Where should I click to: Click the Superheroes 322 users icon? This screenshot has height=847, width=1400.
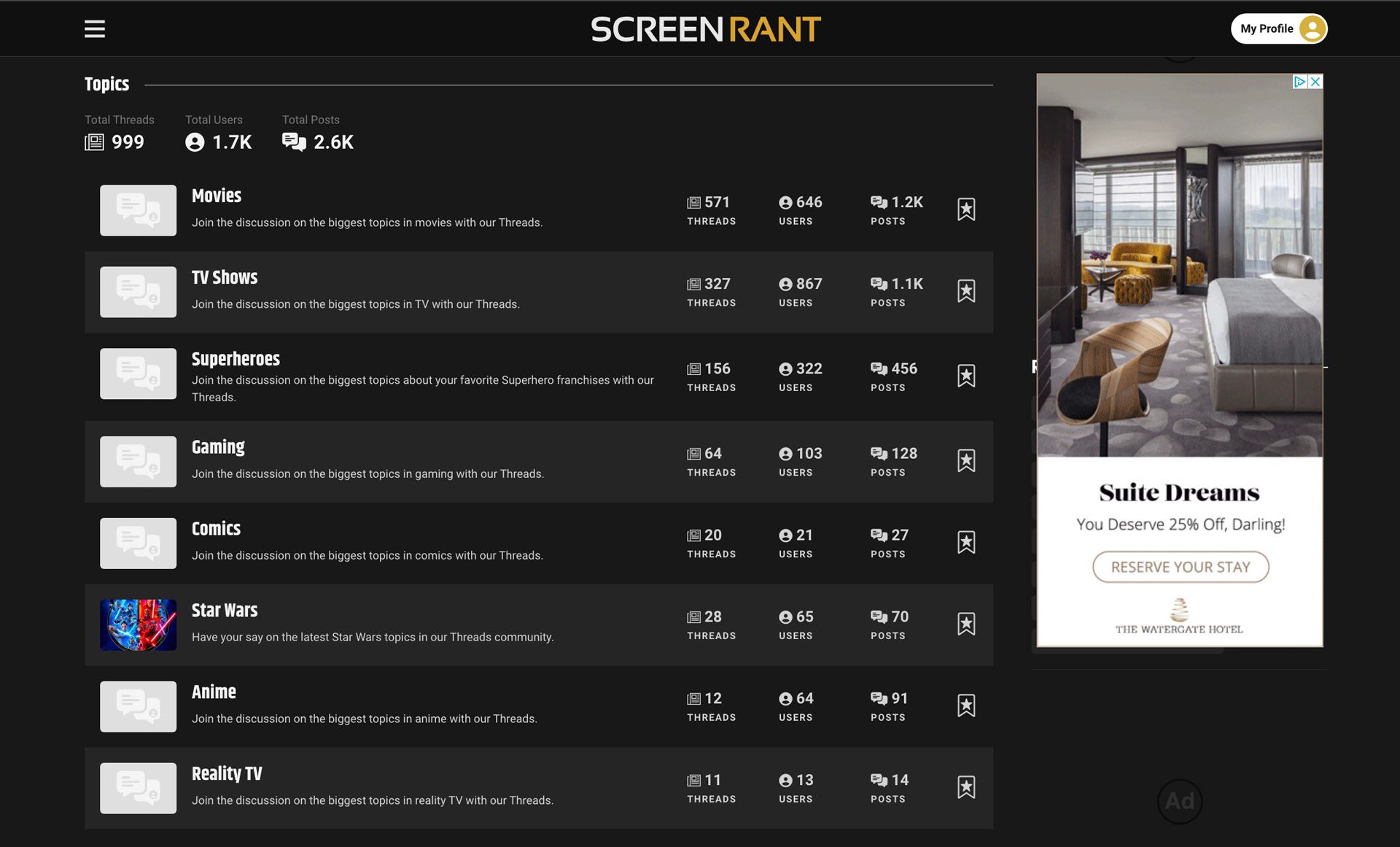point(785,369)
